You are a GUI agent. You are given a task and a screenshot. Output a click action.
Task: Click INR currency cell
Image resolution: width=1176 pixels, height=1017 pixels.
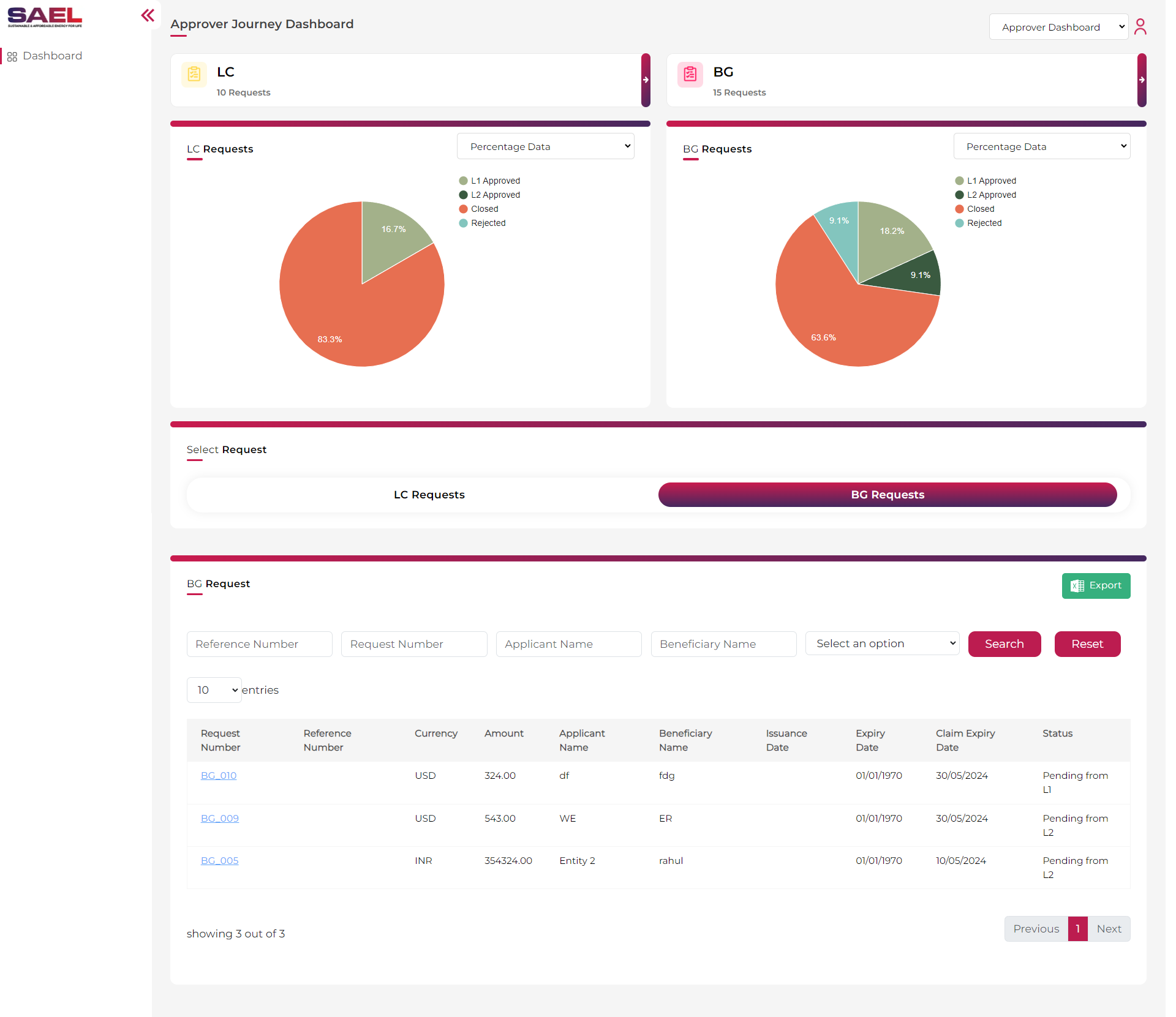423,861
